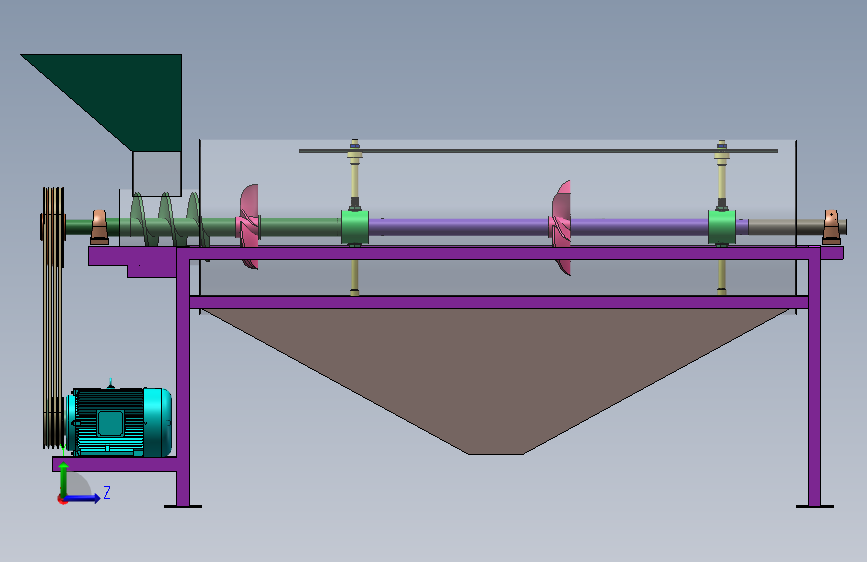This screenshot has width=867, height=562.
Task: Click the large belt pulley on the shaft
Action: pos(54,227)
